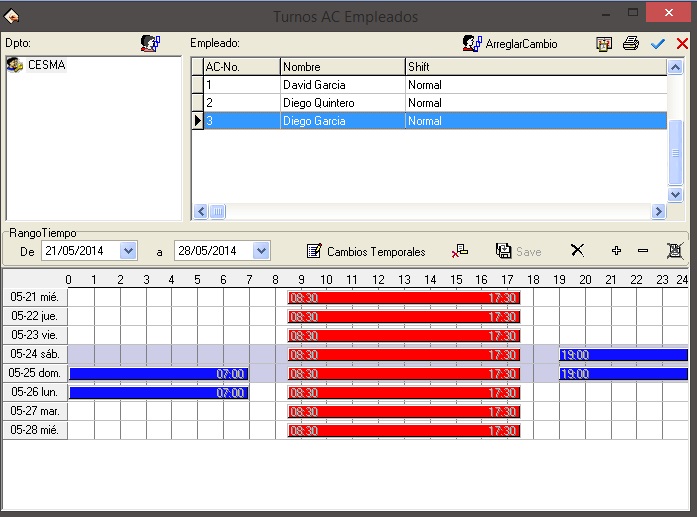Click the red X cancel icon
The height and width of the screenshot is (517, 697).
pyautogui.click(x=682, y=44)
